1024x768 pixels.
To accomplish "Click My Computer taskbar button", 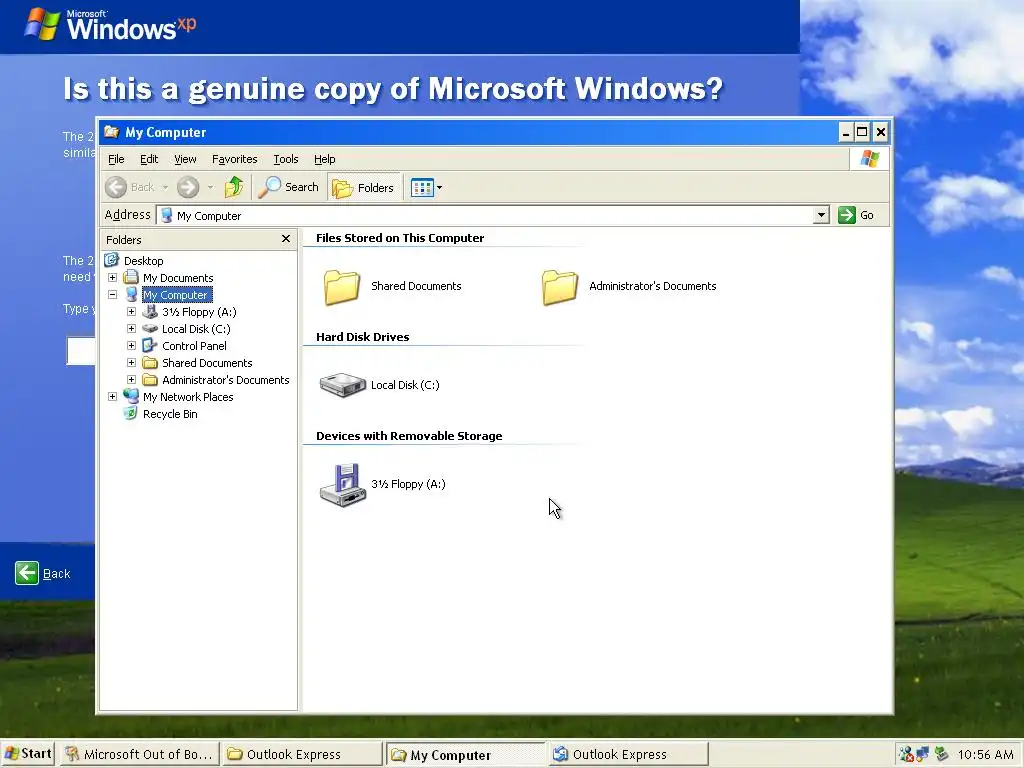I will tap(465, 754).
